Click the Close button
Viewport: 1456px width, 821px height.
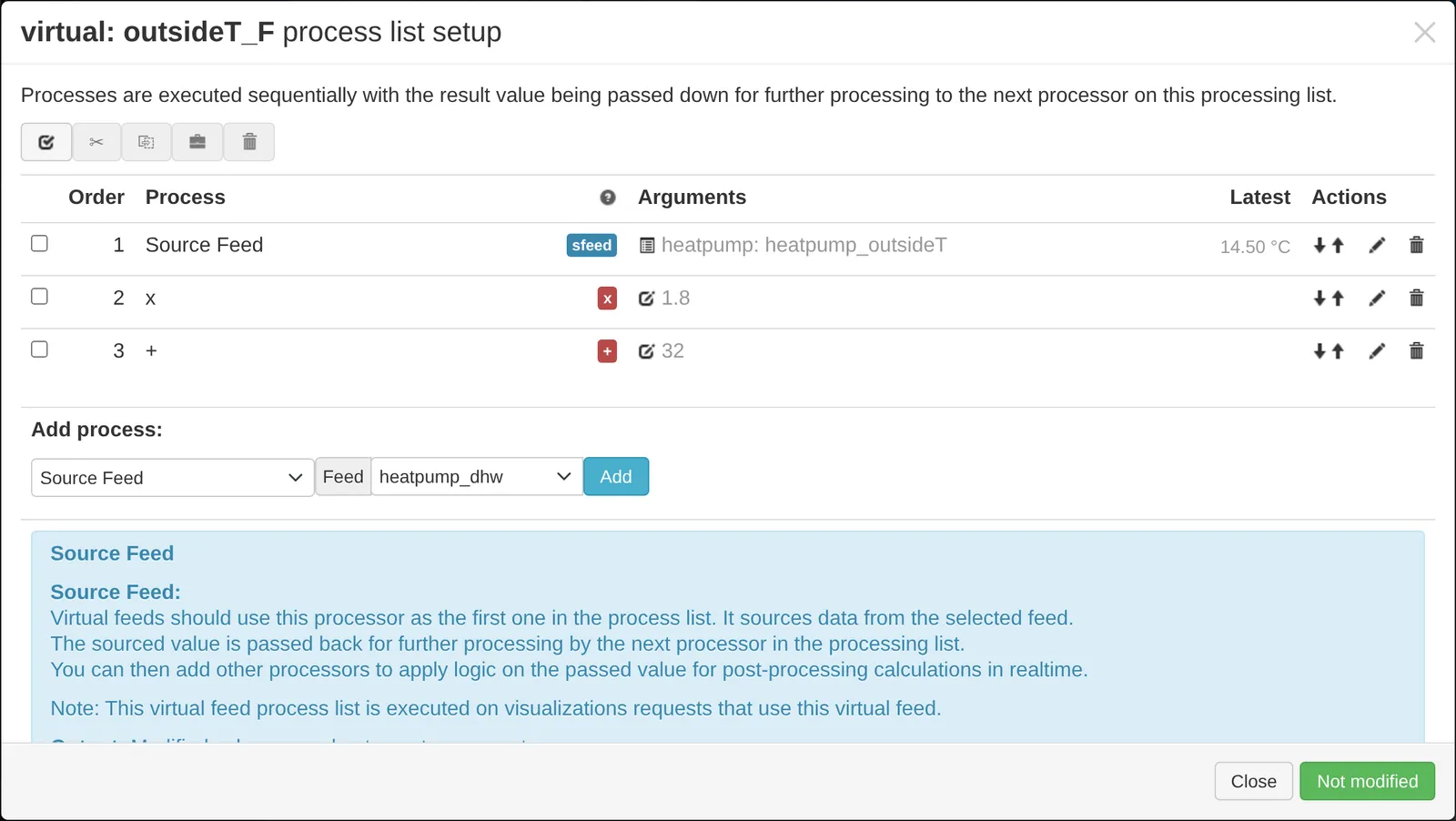click(1253, 781)
